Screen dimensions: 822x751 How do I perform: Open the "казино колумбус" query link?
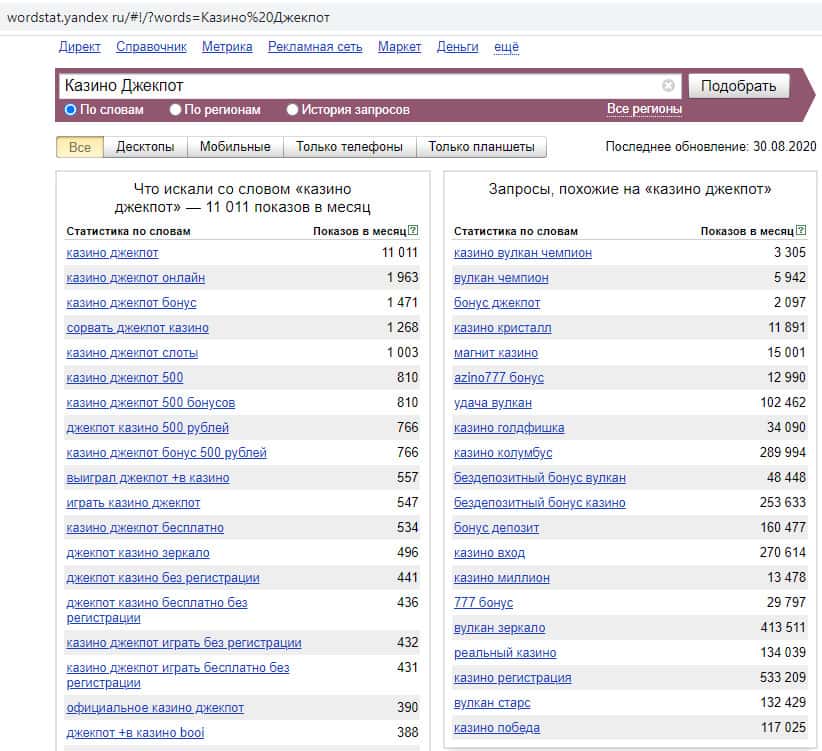coord(502,453)
